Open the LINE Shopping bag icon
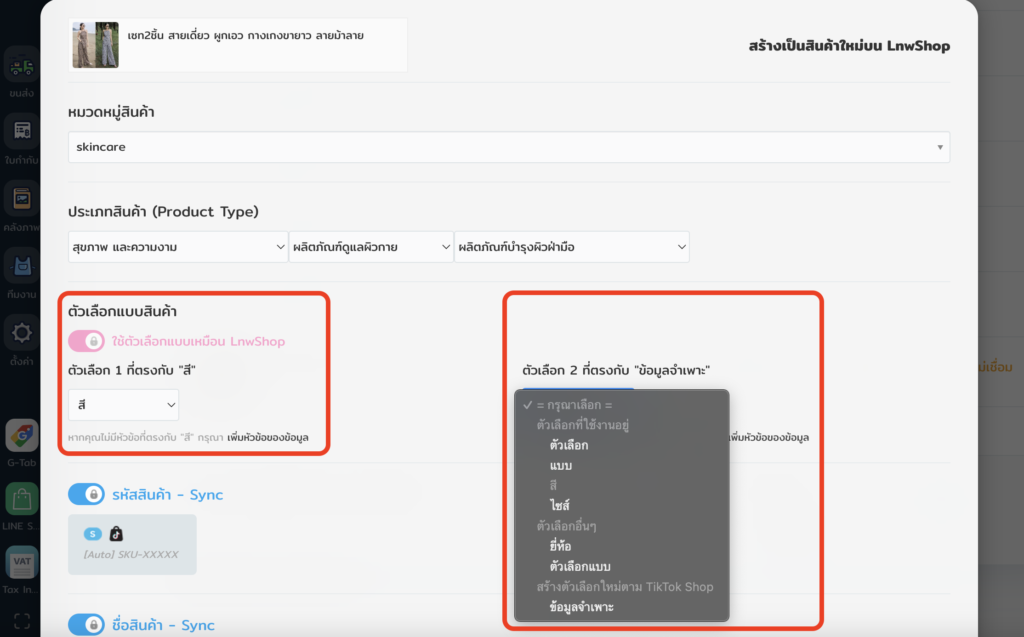1024x637 pixels. 21,499
